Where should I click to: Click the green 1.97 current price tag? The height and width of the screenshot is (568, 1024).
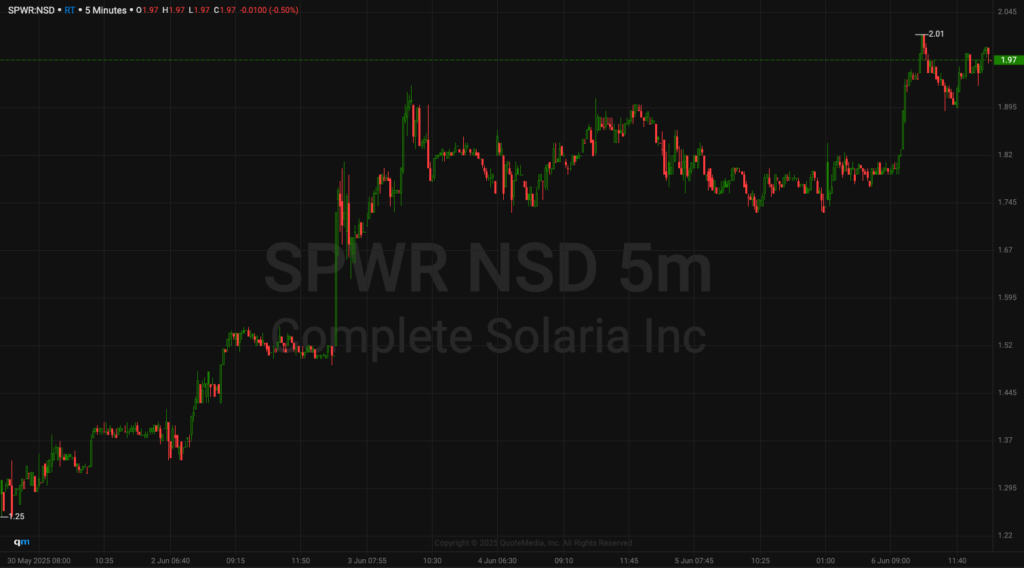(1008, 60)
